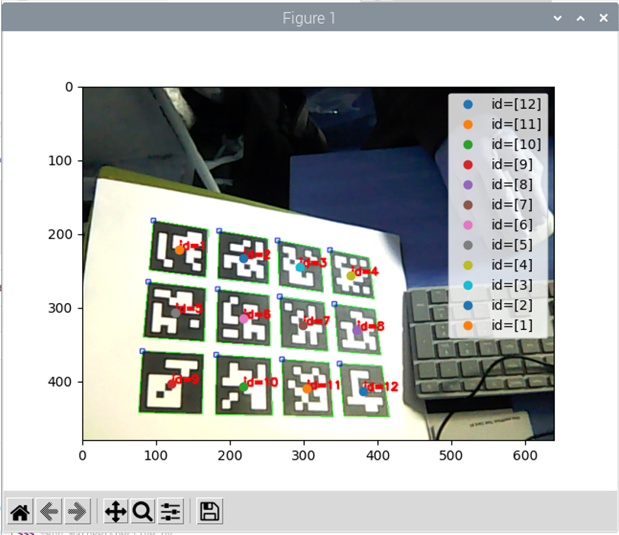
Task: Click legend entry id=[8]
Action: pos(498,185)
